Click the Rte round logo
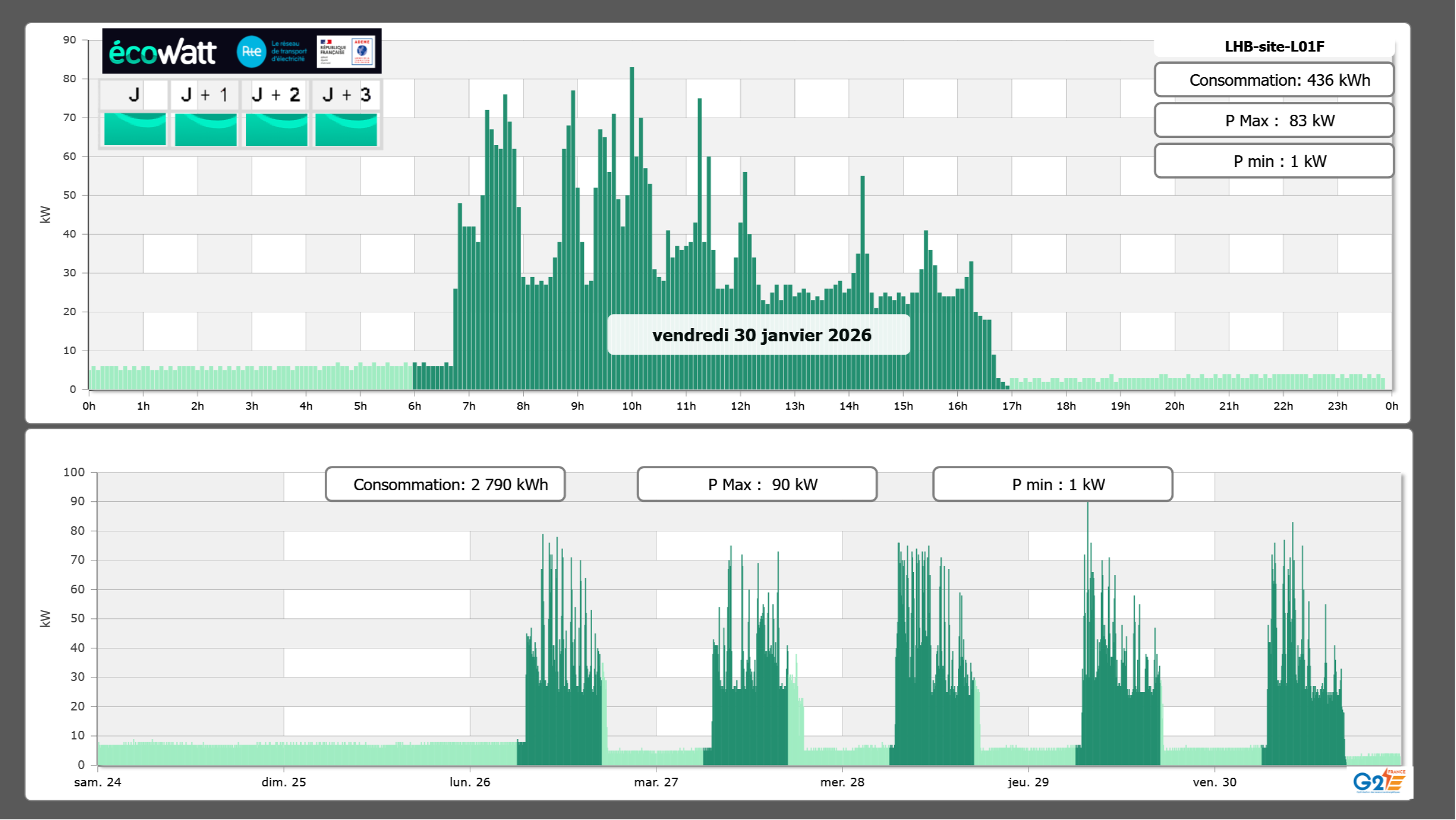Viewport: 1456px width, 820px height. (251, 52)
